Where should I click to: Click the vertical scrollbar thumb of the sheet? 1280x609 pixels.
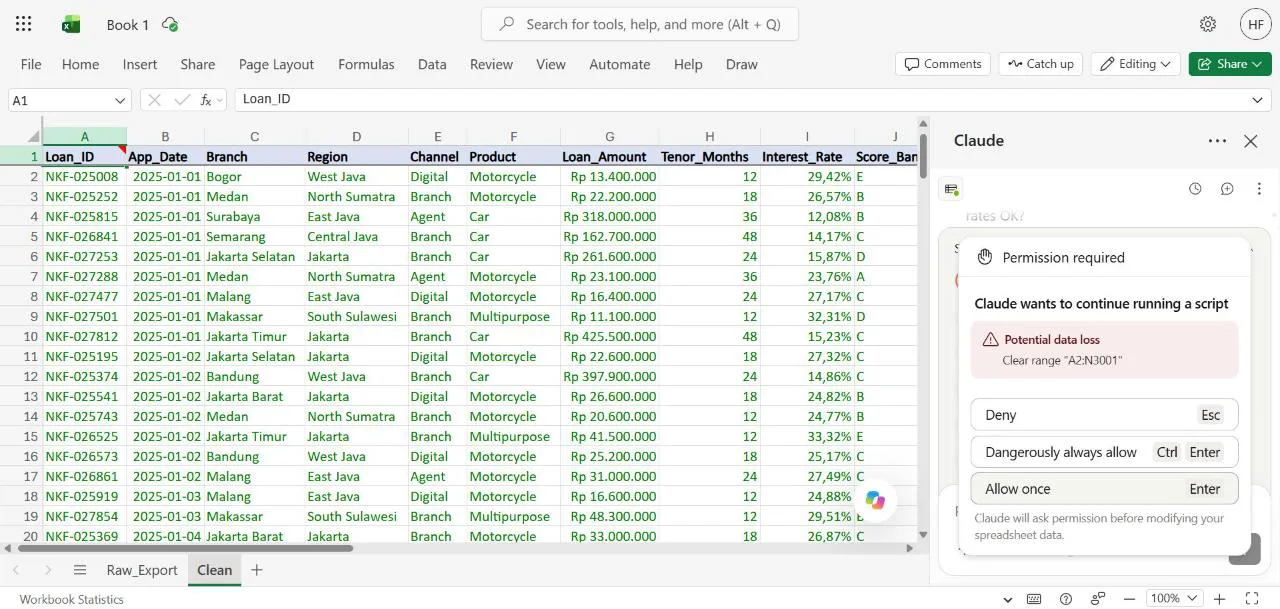(923, 155)
